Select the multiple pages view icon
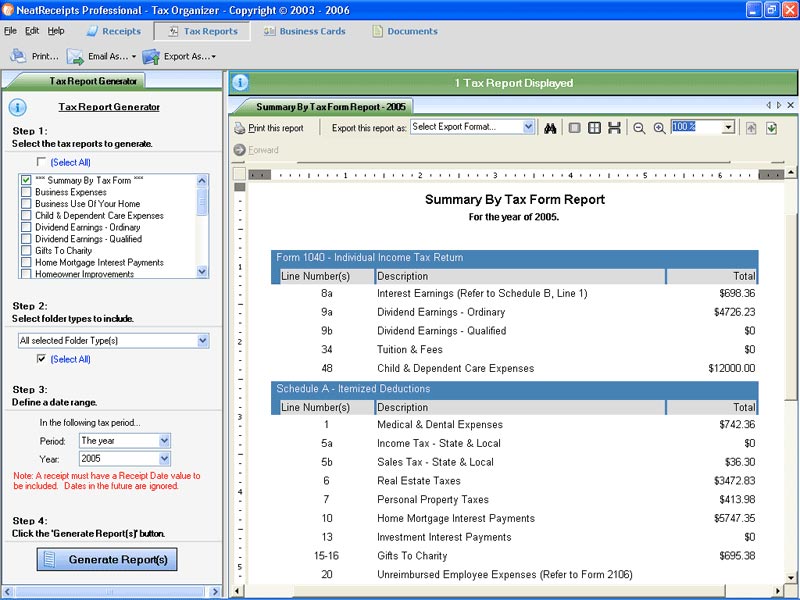Image resolution: width=800 pixels, height=600 pixels. click(x=594, y=128)
